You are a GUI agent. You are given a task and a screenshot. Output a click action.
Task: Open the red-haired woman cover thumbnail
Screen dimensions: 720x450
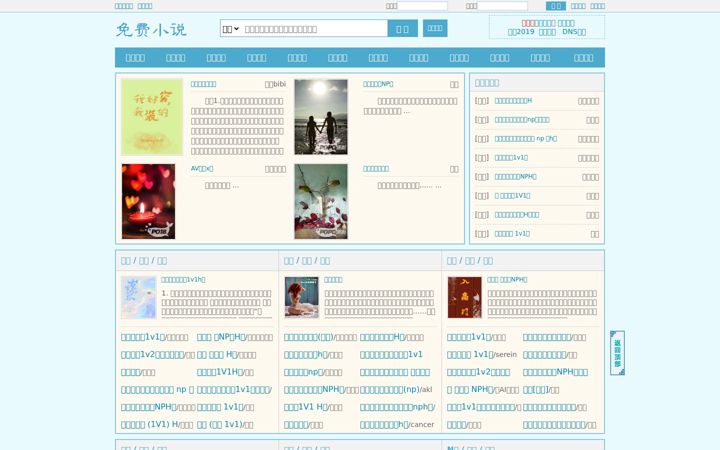[302, 298]
